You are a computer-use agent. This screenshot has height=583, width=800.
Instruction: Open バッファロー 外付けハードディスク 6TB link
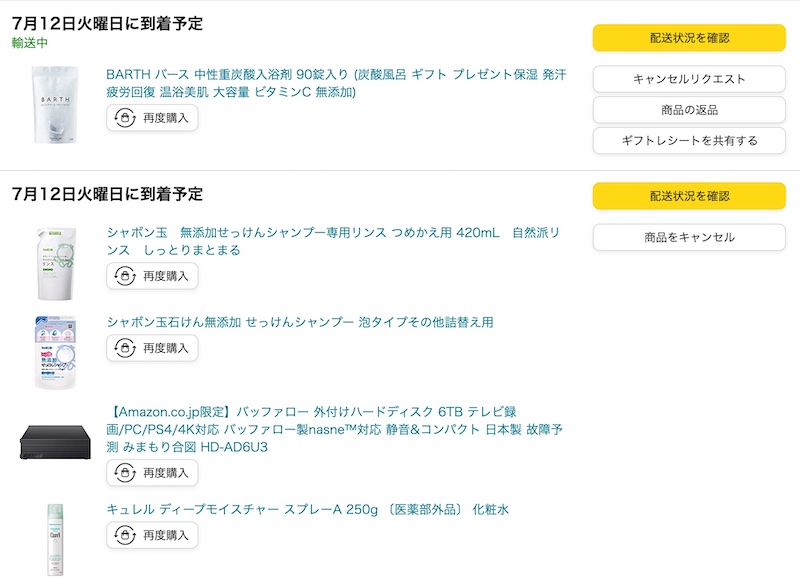pyautogui.click(x=334, y=429)
